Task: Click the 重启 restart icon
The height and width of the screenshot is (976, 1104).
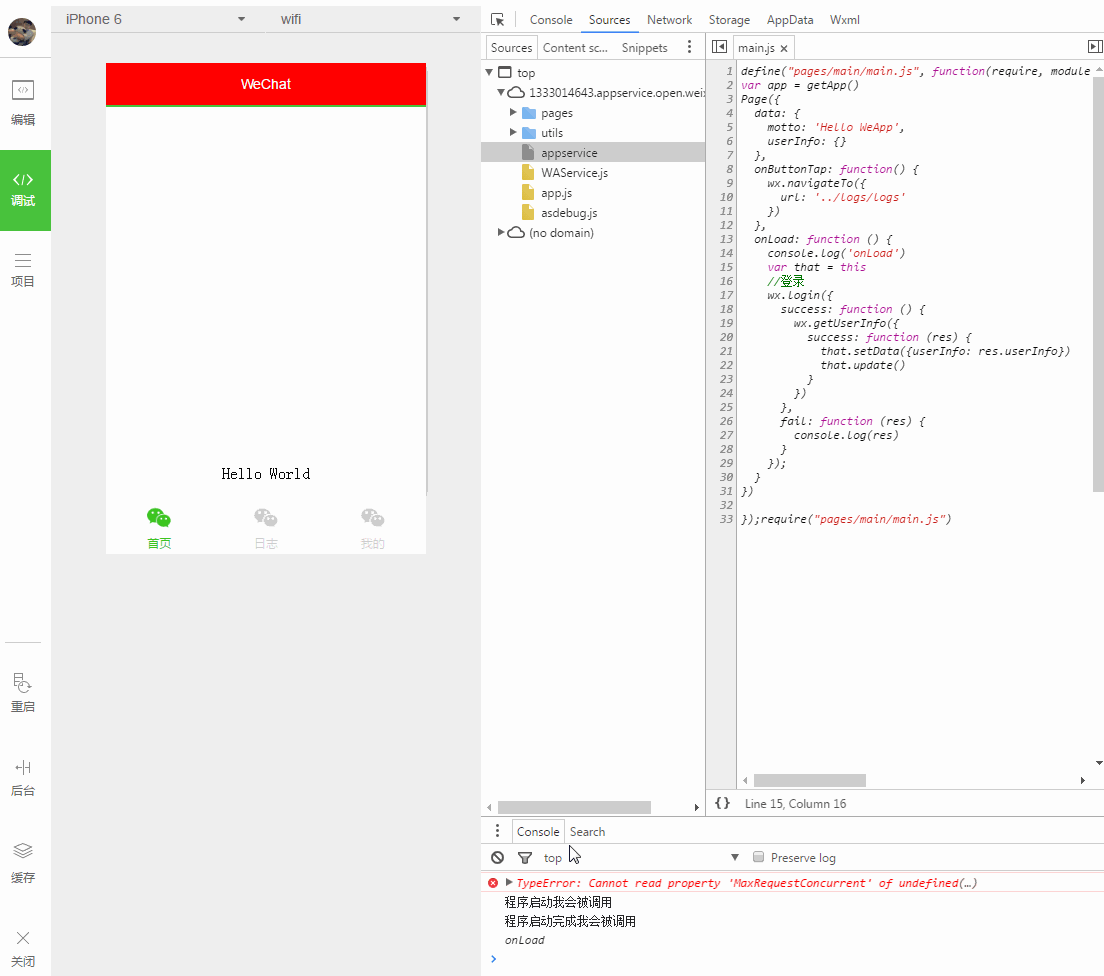Action: pos(23,684)
